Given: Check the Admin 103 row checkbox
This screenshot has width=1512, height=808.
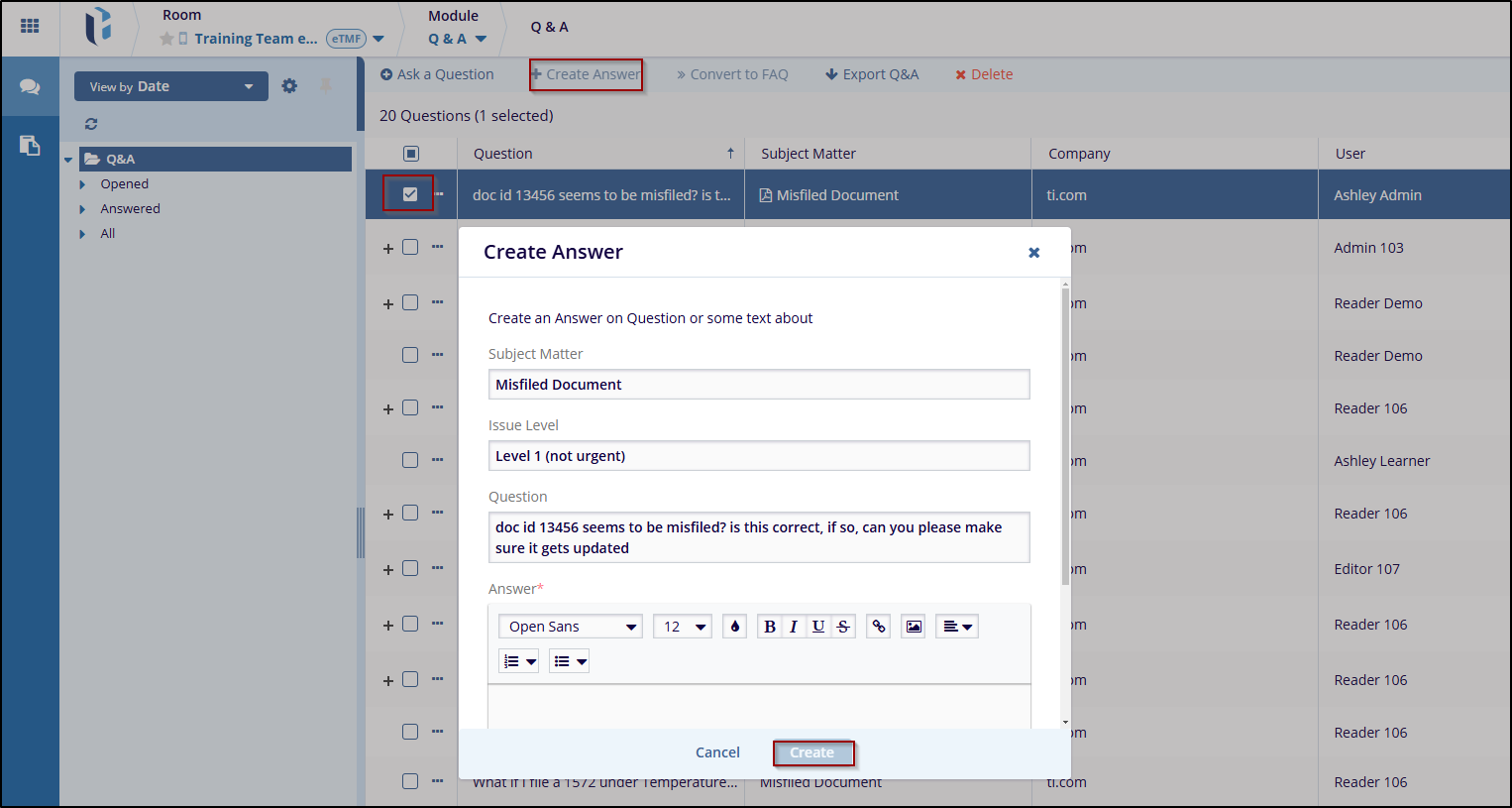Looking at the screenshot, I should coord(410,248).
